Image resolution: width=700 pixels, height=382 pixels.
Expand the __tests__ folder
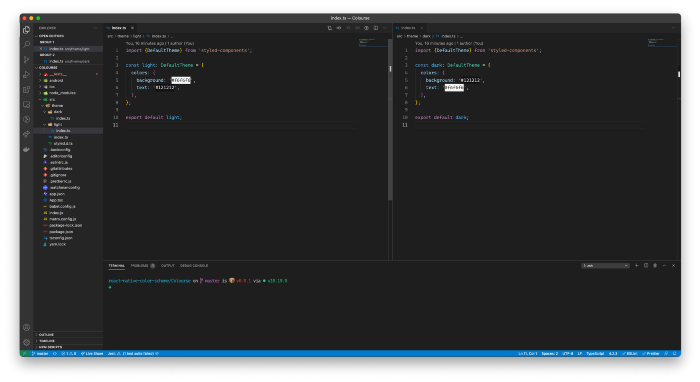pyautogui.click(x=68, y=74)
